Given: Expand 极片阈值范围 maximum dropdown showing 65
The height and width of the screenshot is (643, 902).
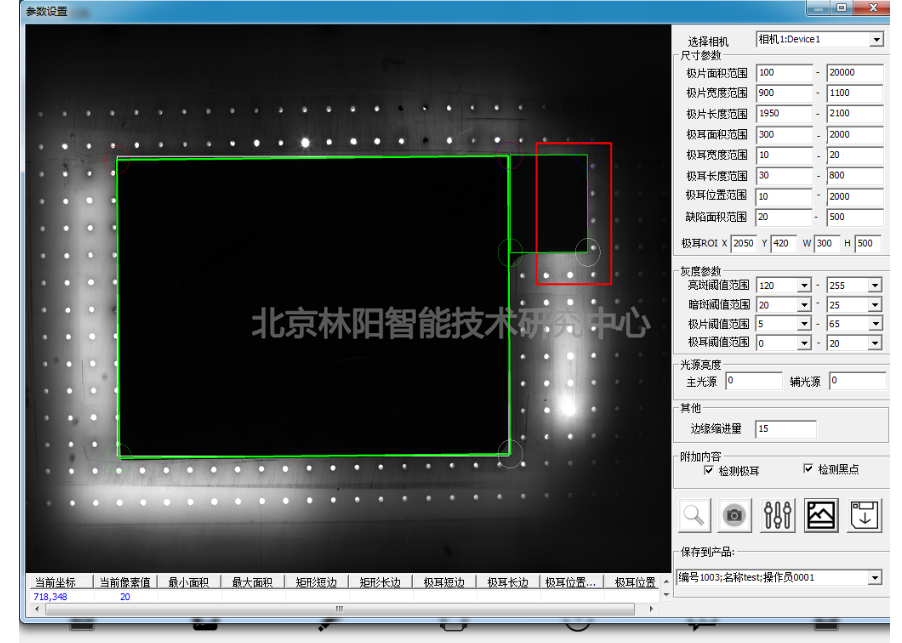Looking at the screenshot, I should click(874, 324).
